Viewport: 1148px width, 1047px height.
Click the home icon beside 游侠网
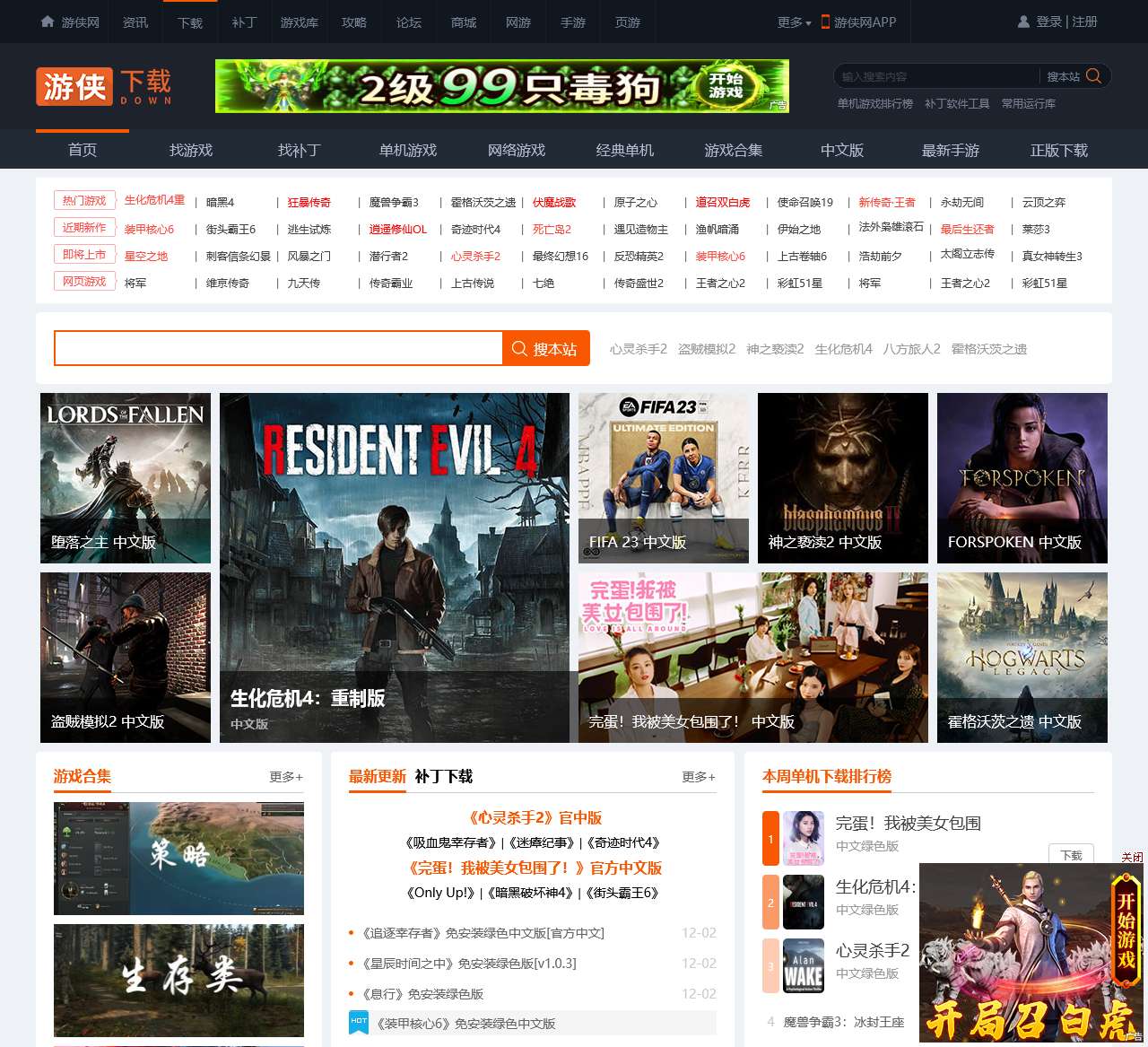[x=48, y=22]
